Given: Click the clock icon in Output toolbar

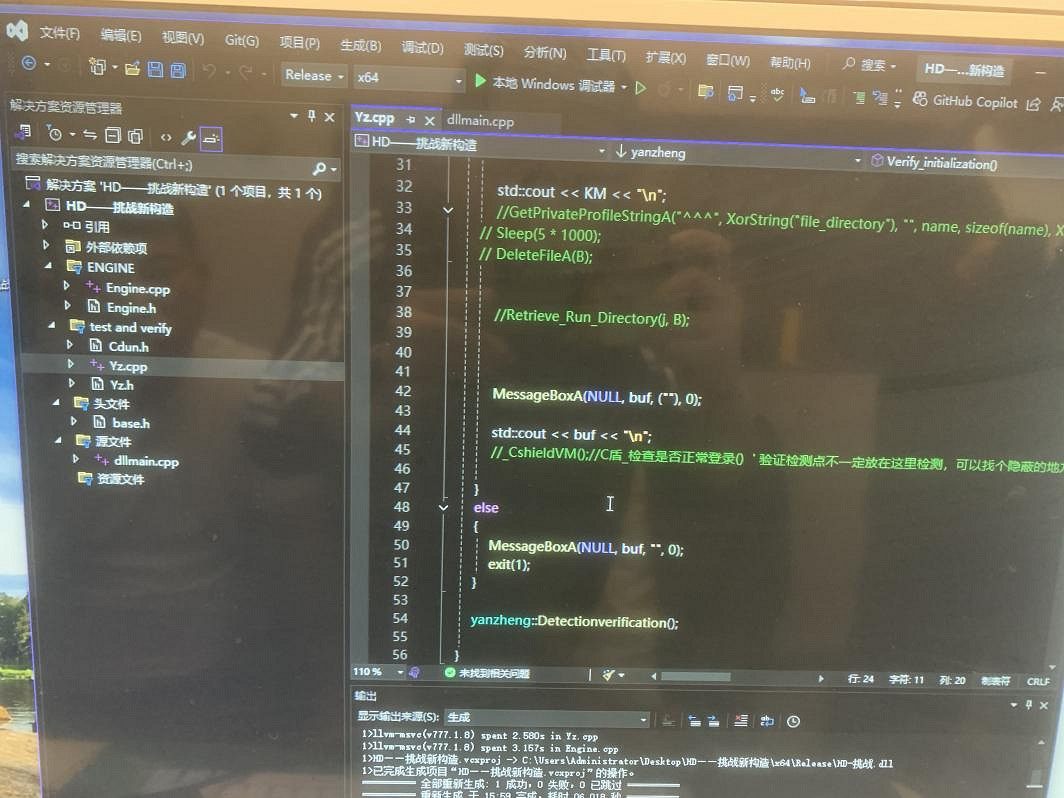Looking at the screenshot, I should click(x=793, y=721).
